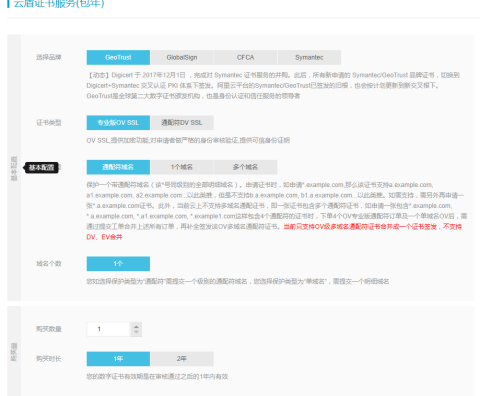Viewport: 480px width, 396px height.
Task: Select the 1年 purchase duration
Action: pyautogui.click(x=118, y=359)
